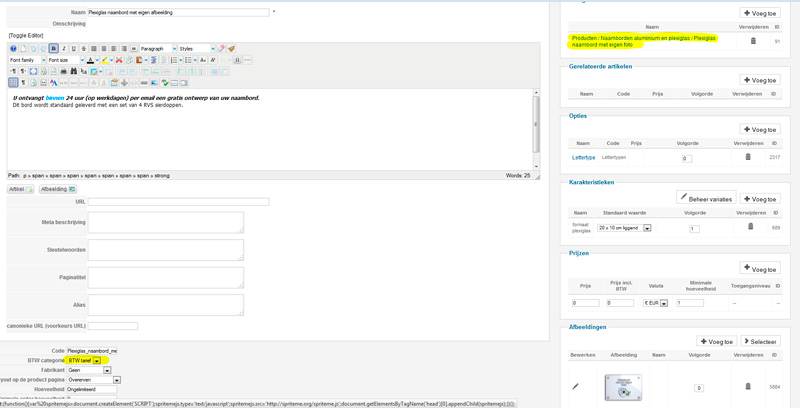Open the Font family dropdown
This screenshot has width=800, height=408.
coord(28,60)
